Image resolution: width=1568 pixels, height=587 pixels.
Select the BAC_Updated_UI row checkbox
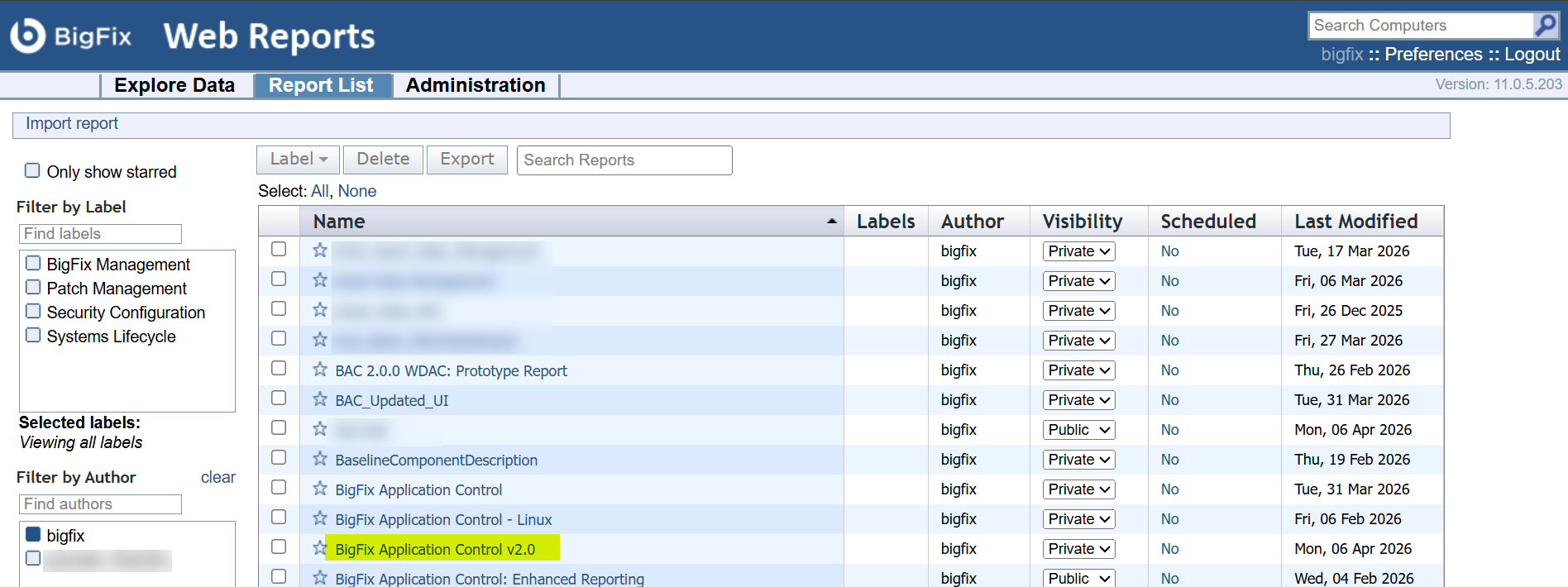coord(279,398)
